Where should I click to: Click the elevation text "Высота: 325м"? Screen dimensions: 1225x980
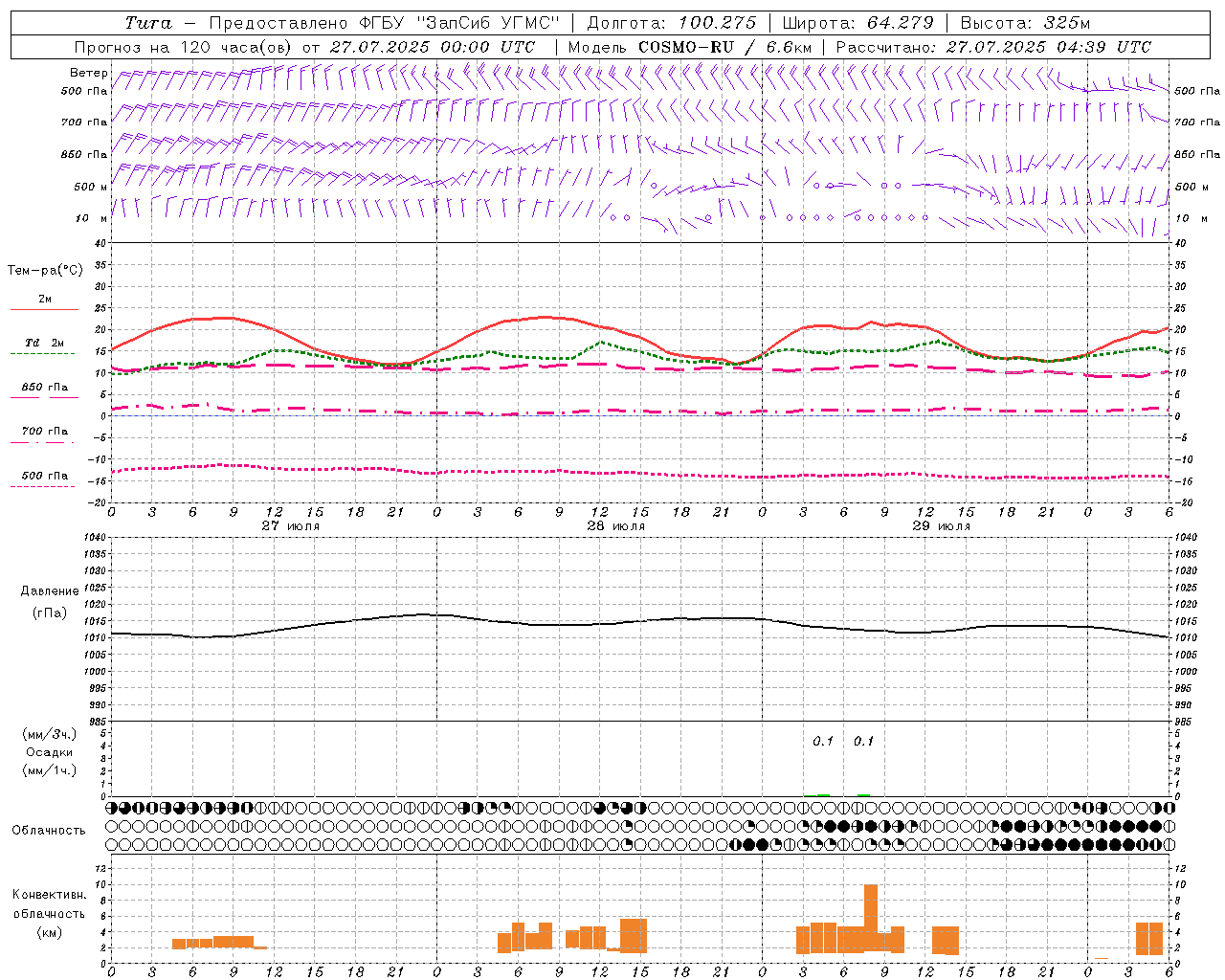[1025, 23]
